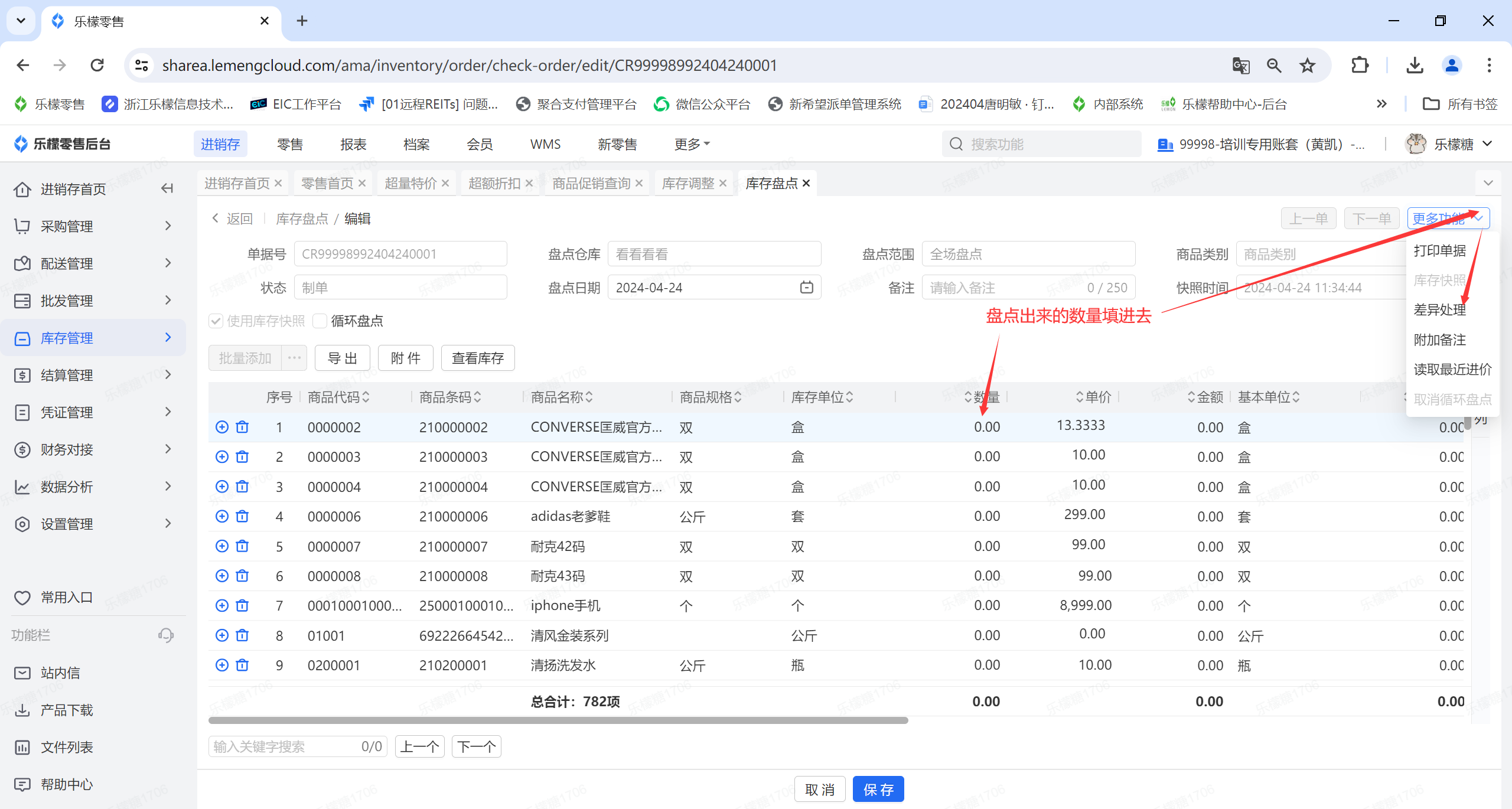Expand 配送管理 sidebar menu
This screenshot has height=809, width=1512.
[x=93, y=263]
